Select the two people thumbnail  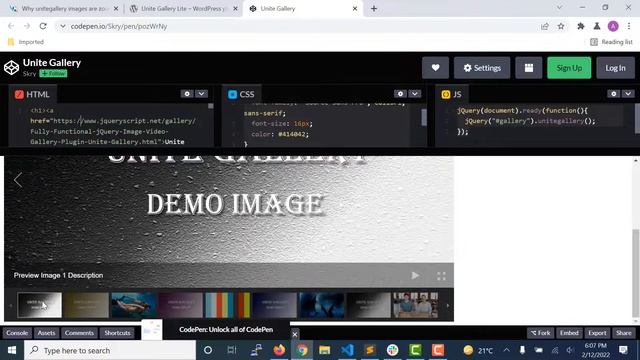[x=415, y=304]
